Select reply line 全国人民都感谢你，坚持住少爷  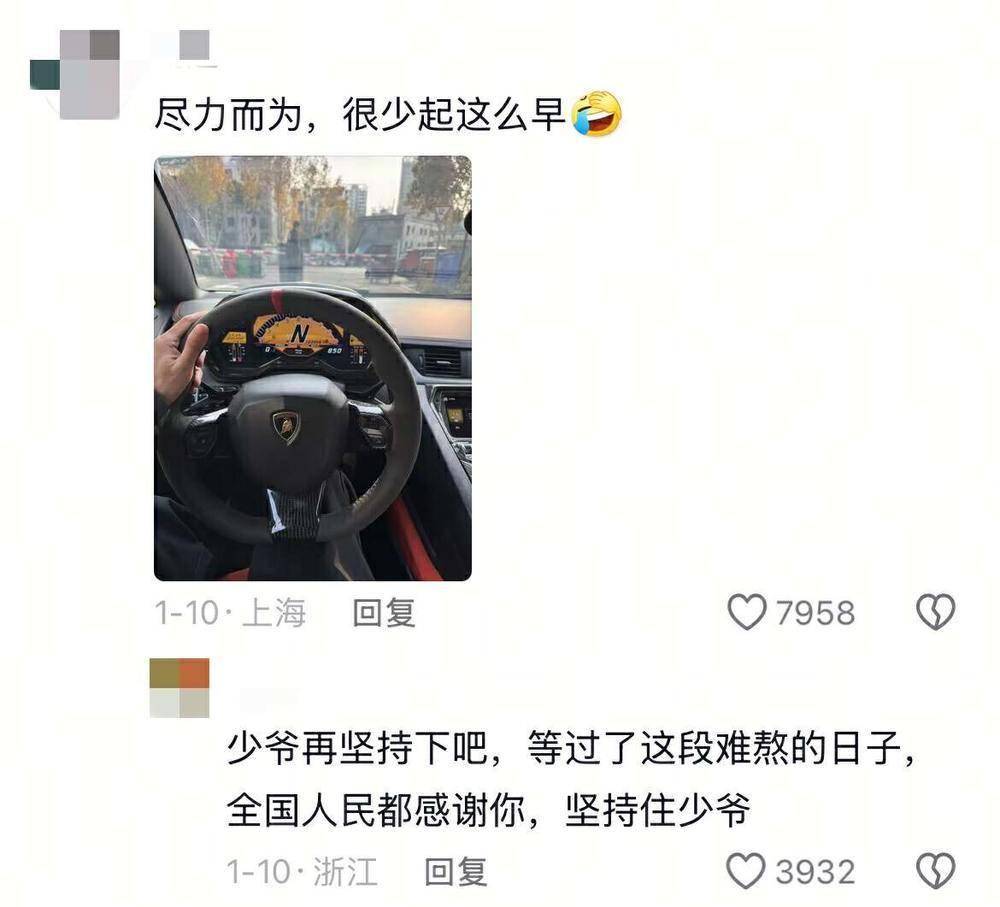tap(489, 810)
